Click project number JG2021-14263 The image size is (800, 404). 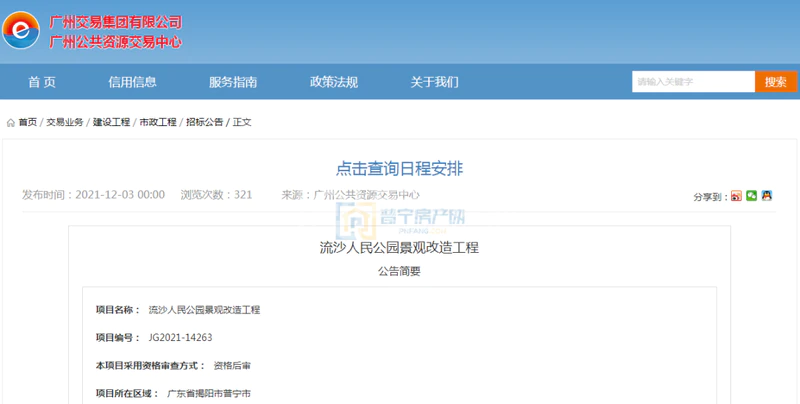click(181, 338)
